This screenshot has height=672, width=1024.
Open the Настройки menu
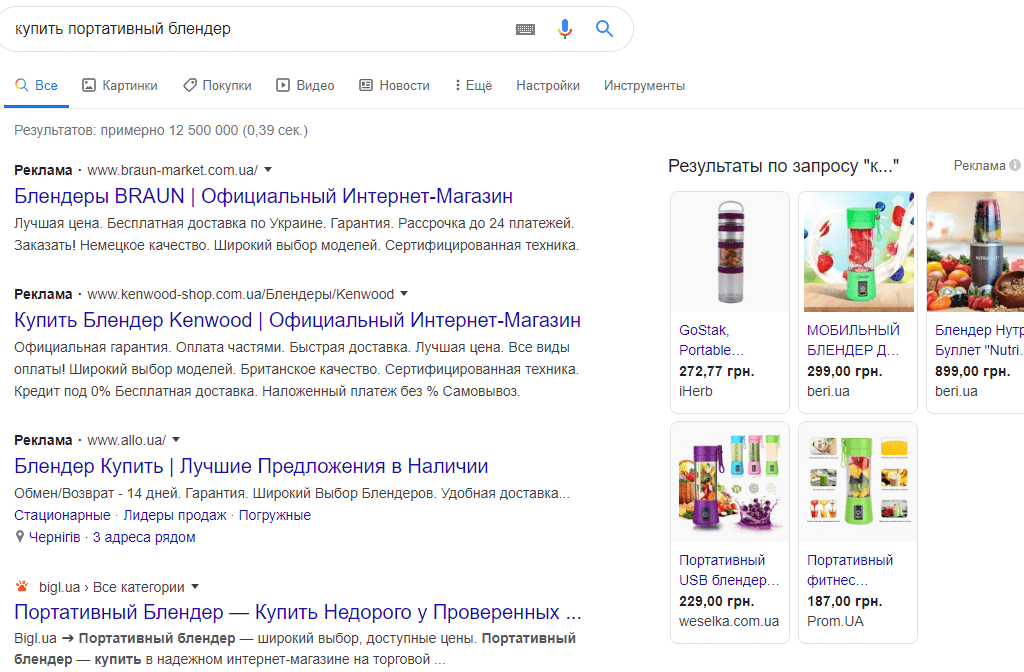click(548, 85)
